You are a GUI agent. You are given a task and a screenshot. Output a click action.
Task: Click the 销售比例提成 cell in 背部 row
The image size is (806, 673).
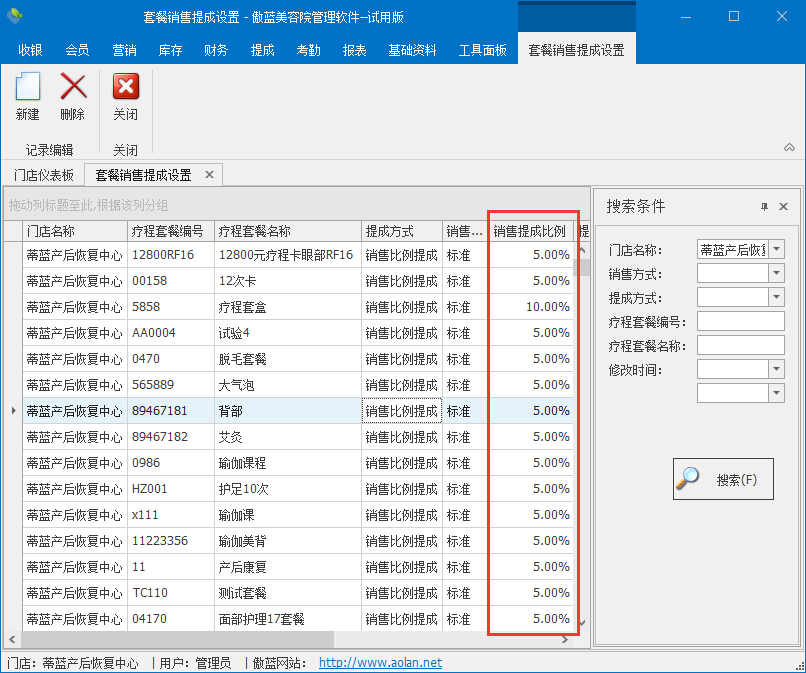[x=402, y=411]
